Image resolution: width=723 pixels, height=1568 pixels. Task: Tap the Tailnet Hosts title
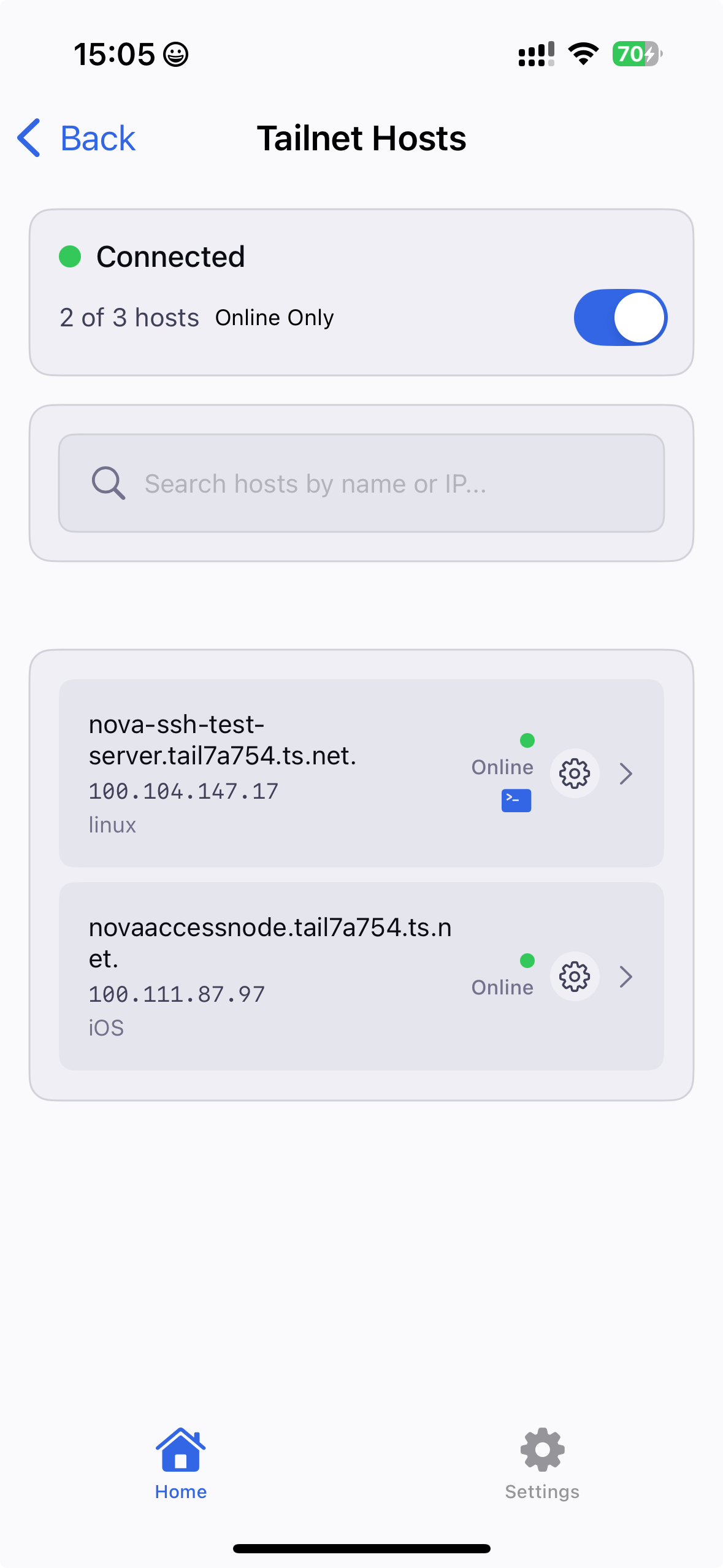click(x=361, y=138)
